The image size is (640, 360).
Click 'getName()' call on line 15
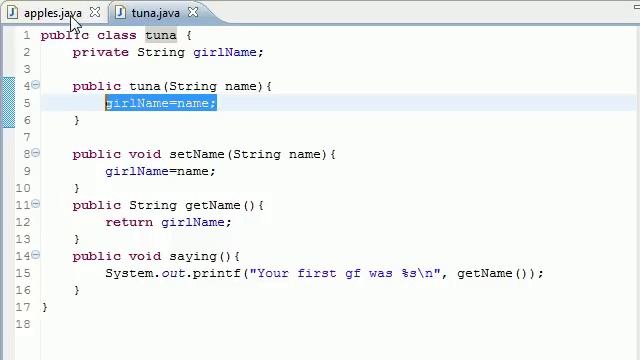point(493,273)
